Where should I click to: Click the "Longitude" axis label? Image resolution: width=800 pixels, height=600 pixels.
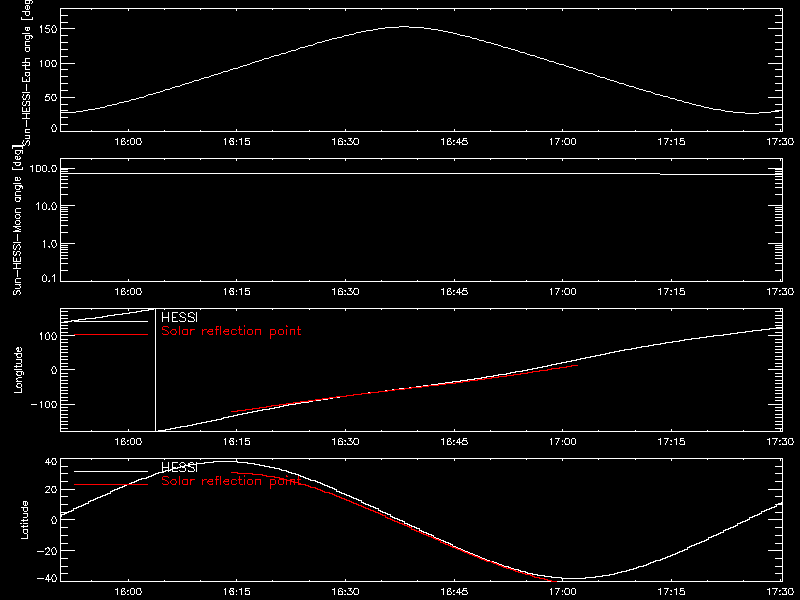(18, 370)
